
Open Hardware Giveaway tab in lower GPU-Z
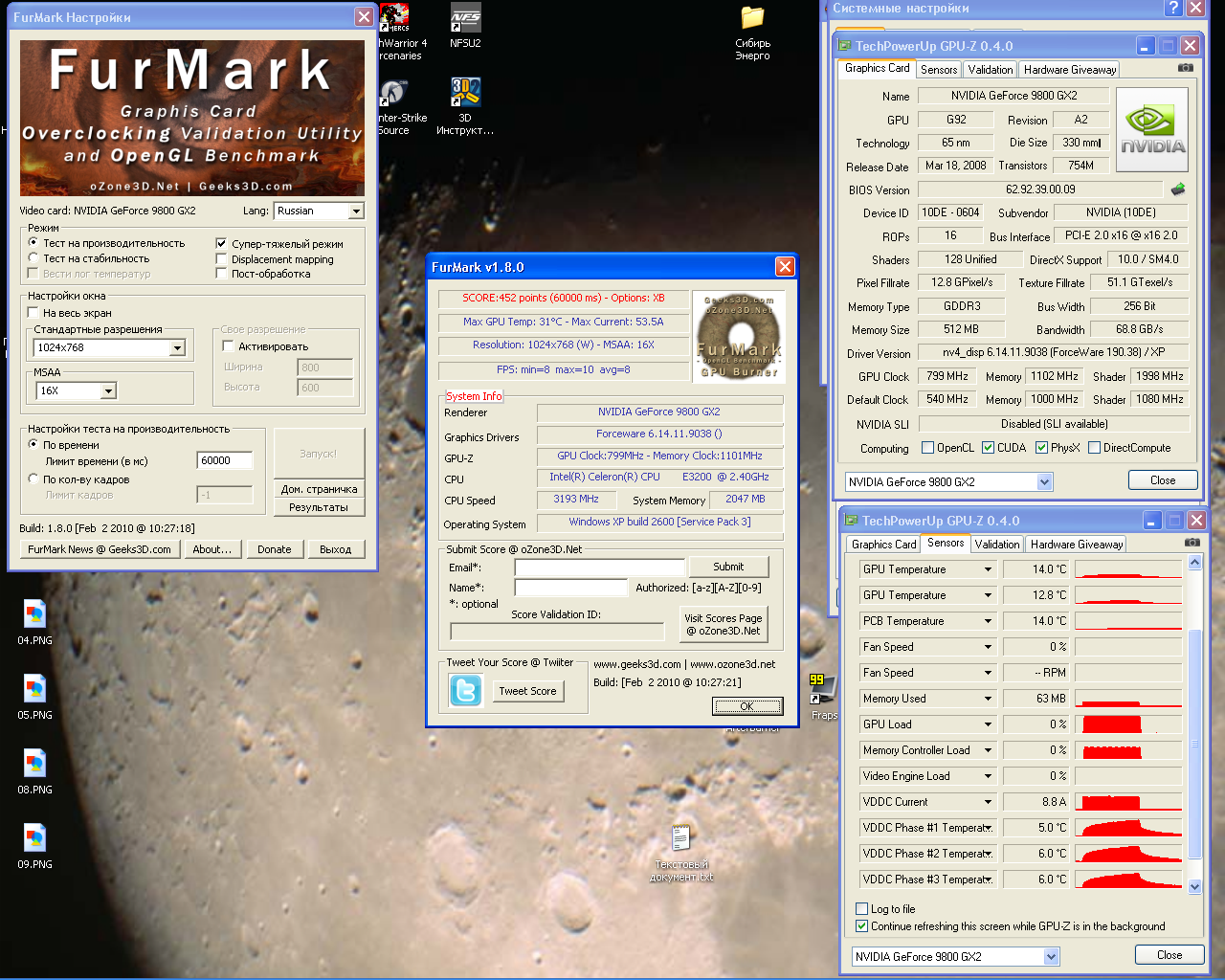tap(1077, 545)
